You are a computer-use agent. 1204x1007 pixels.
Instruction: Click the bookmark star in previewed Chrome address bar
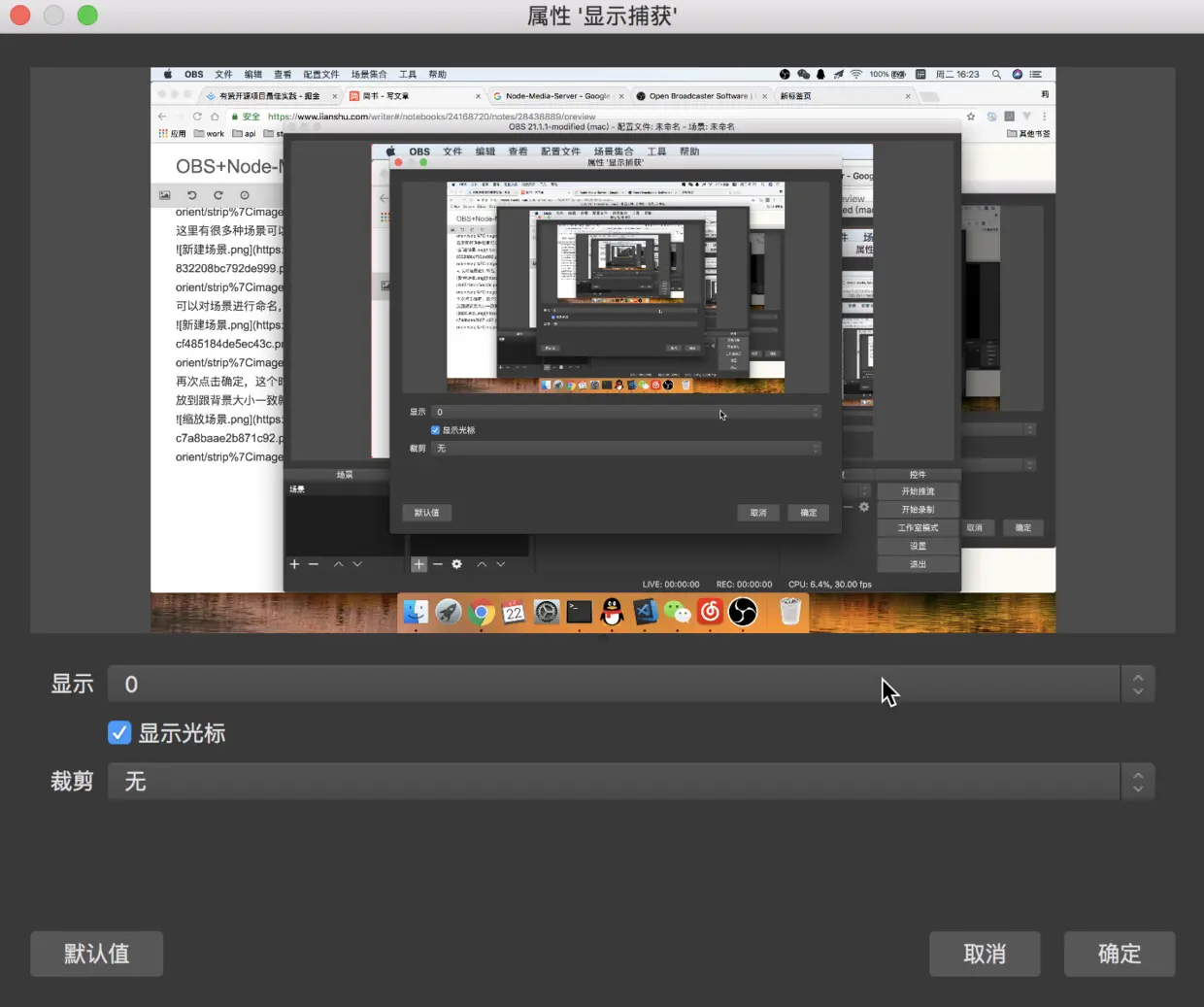971,117
